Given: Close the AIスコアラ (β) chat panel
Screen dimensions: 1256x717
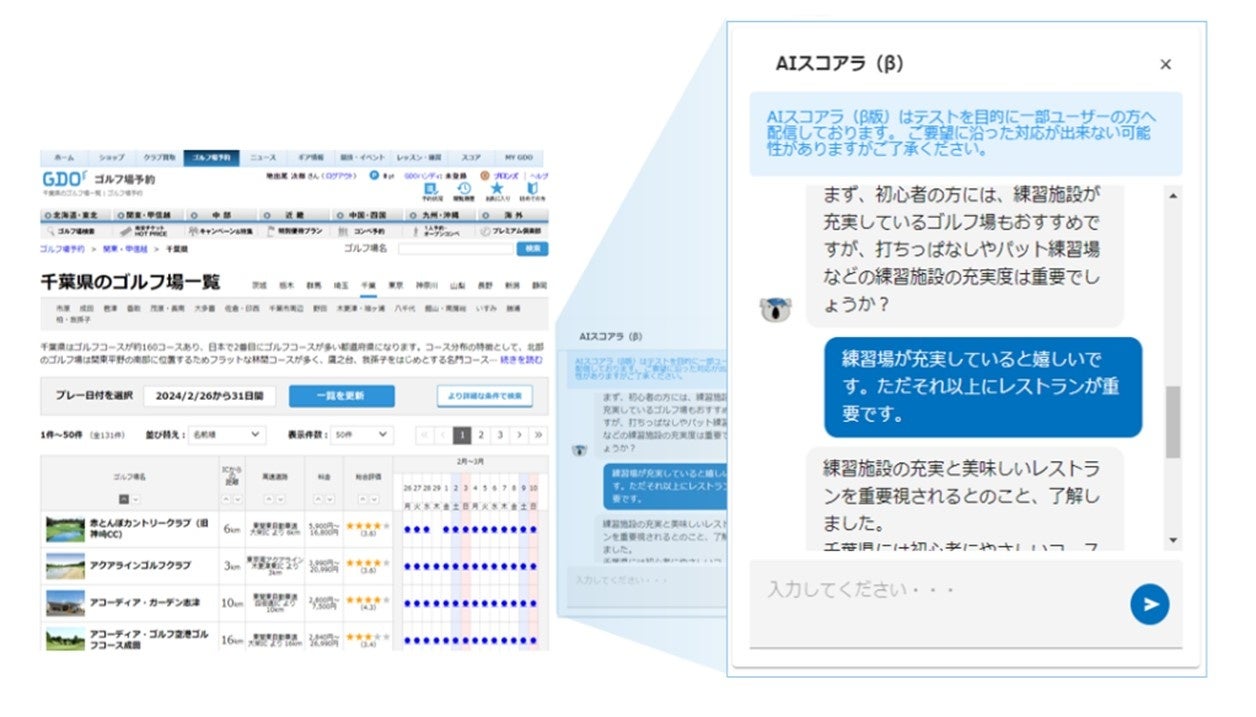Looking at the screenshot, I should click(1165, 64).
